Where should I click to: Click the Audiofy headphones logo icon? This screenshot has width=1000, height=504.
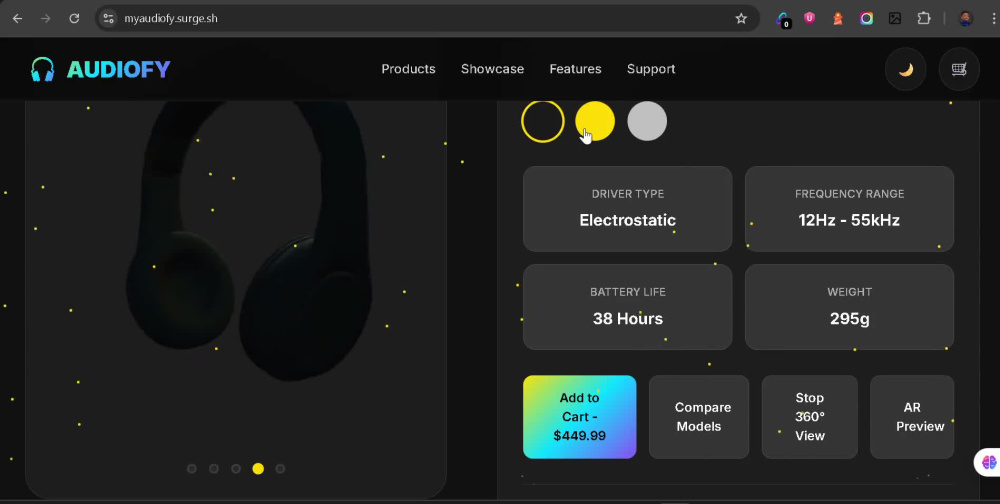[43, 69]
